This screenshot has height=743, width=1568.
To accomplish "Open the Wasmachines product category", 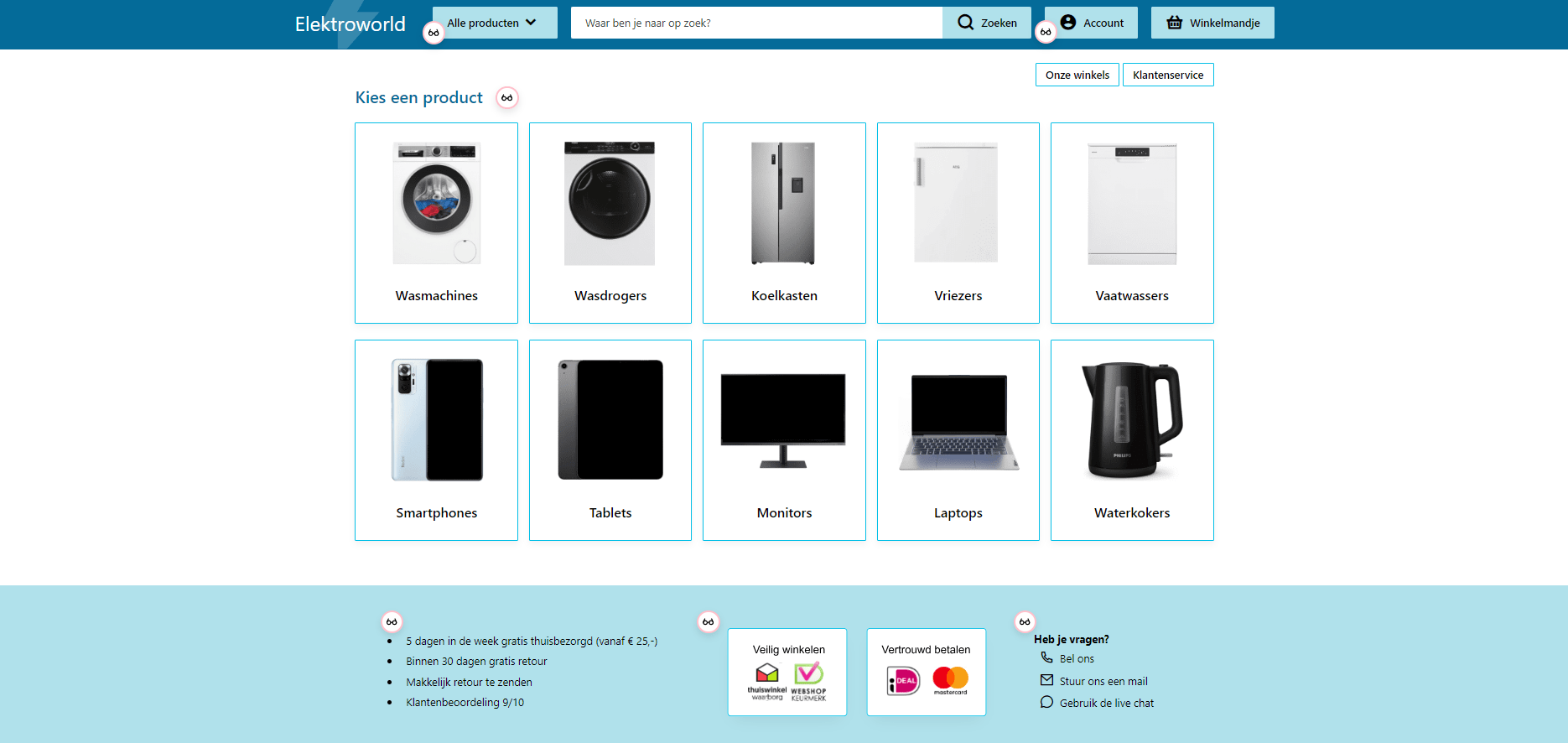I will [x=436, y=223].
